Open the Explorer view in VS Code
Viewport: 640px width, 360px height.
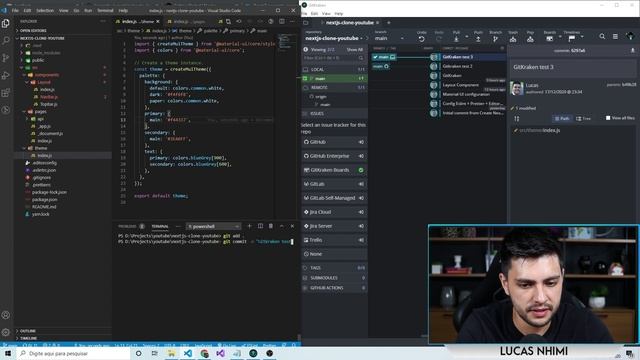6,23
